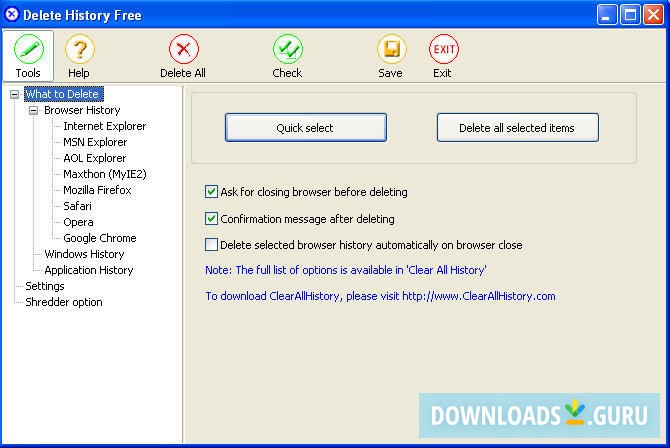
Task: Click the Quick select button
Action: (x=306, y=127)
